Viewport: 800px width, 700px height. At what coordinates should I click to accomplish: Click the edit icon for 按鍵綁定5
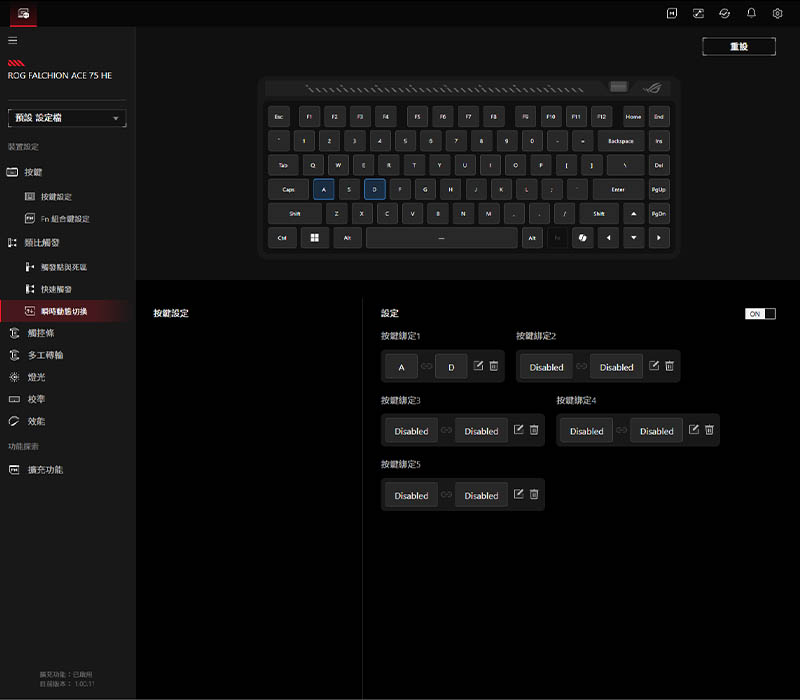(x=518, y=494)
